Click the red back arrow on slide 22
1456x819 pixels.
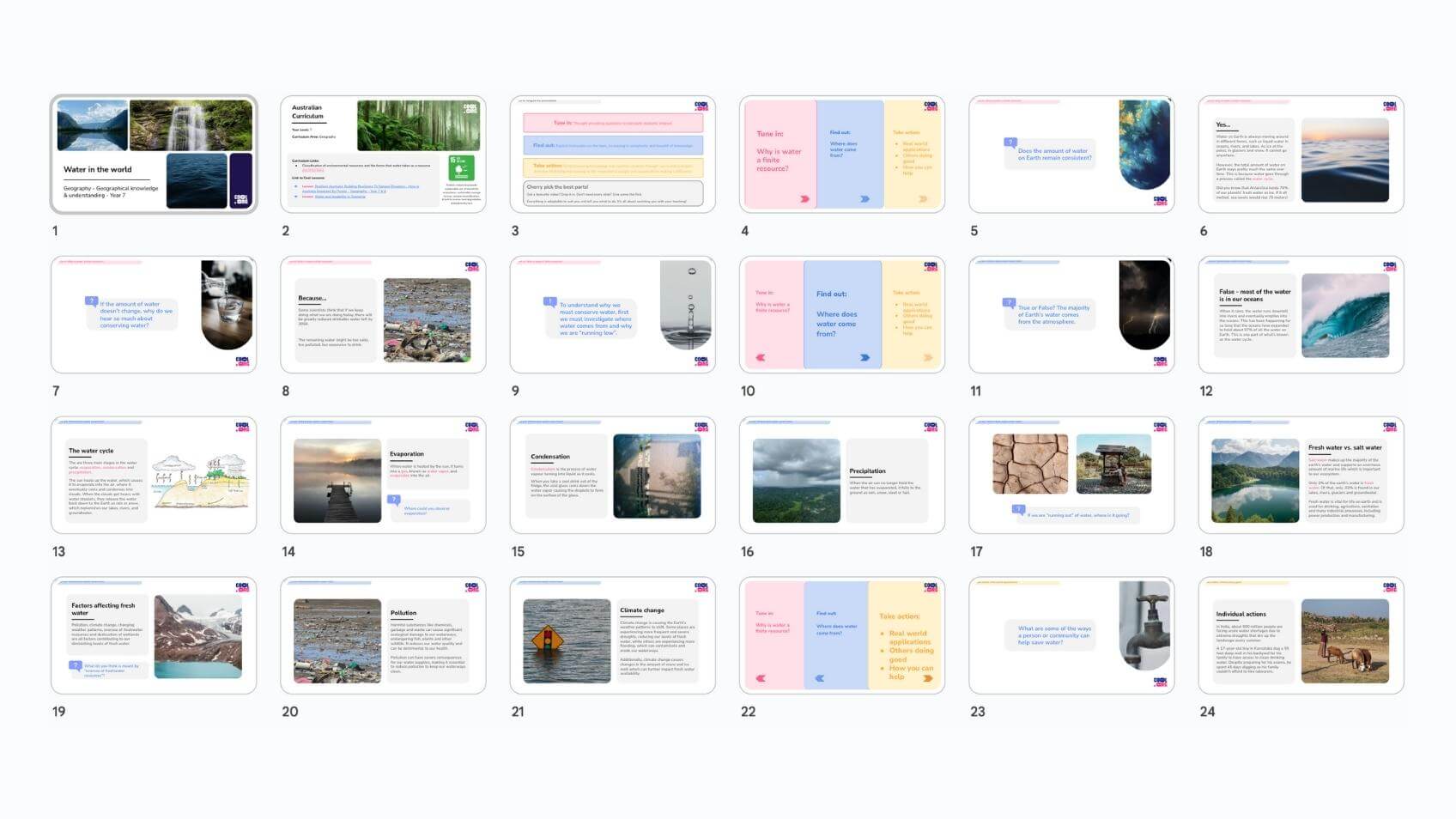[760, 678]
